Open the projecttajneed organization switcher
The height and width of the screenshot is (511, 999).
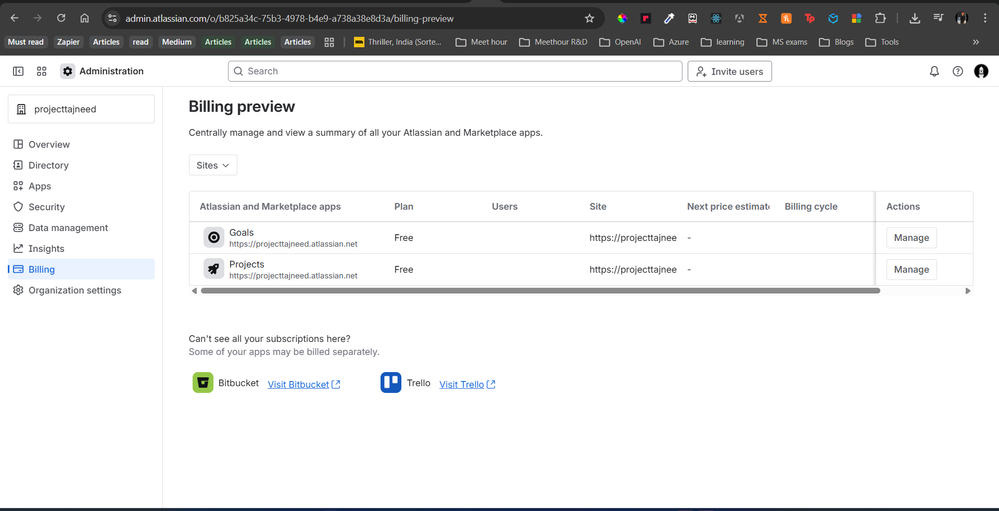82,109
